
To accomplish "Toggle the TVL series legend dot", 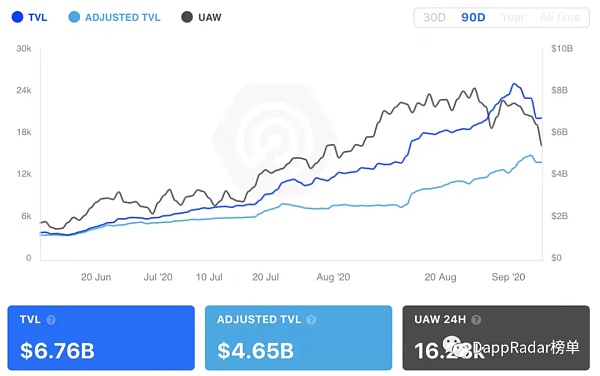I will (x=17, y=17).
